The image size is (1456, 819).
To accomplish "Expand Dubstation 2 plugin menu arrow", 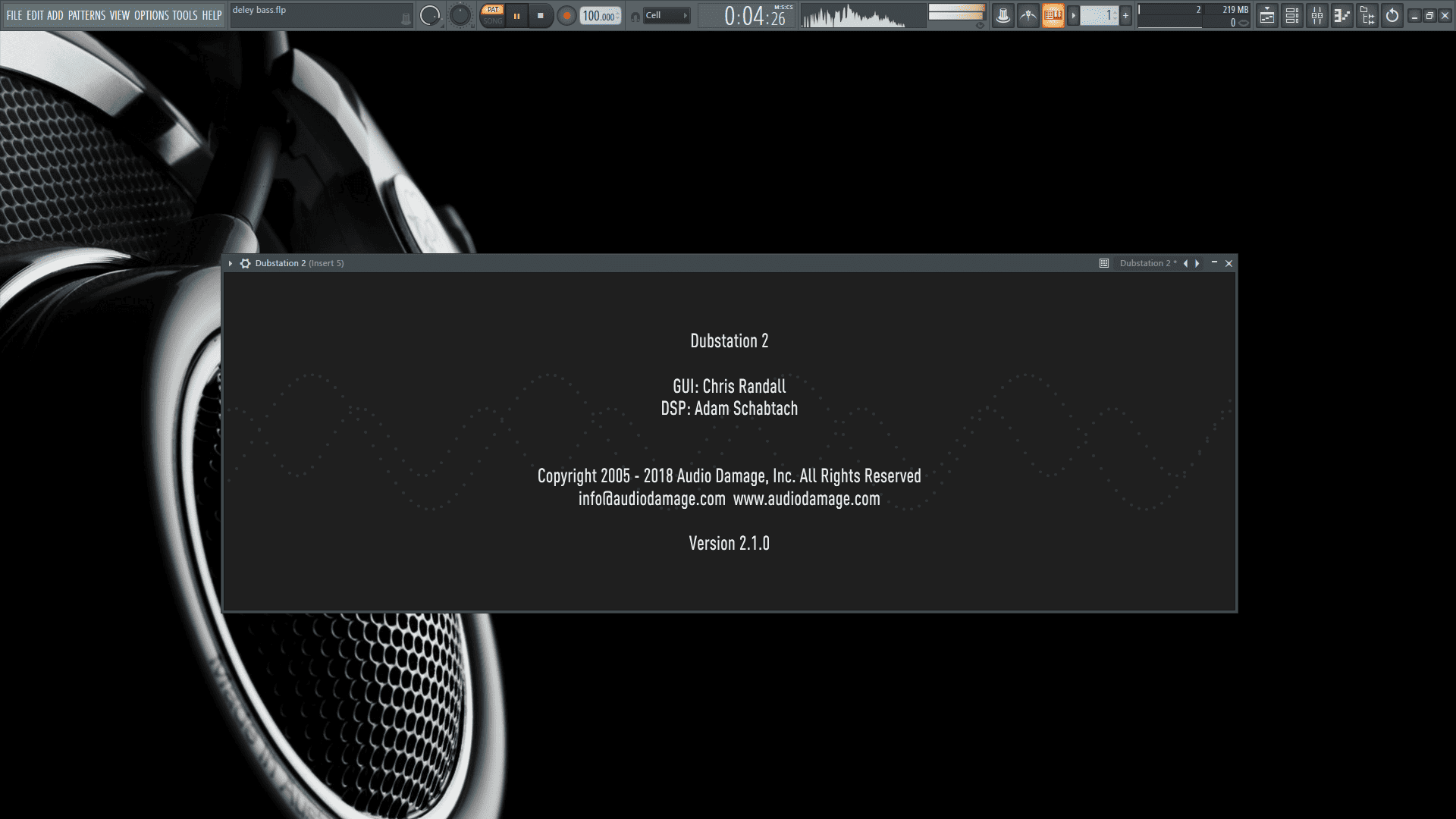I will point(231,263).
